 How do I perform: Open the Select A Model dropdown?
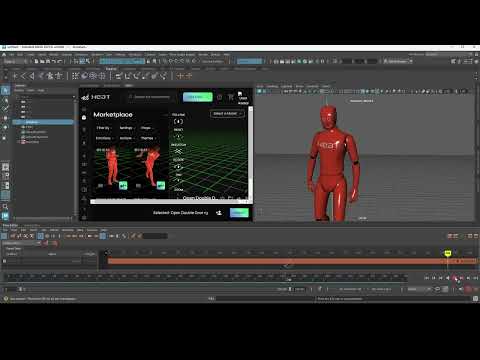227,114
